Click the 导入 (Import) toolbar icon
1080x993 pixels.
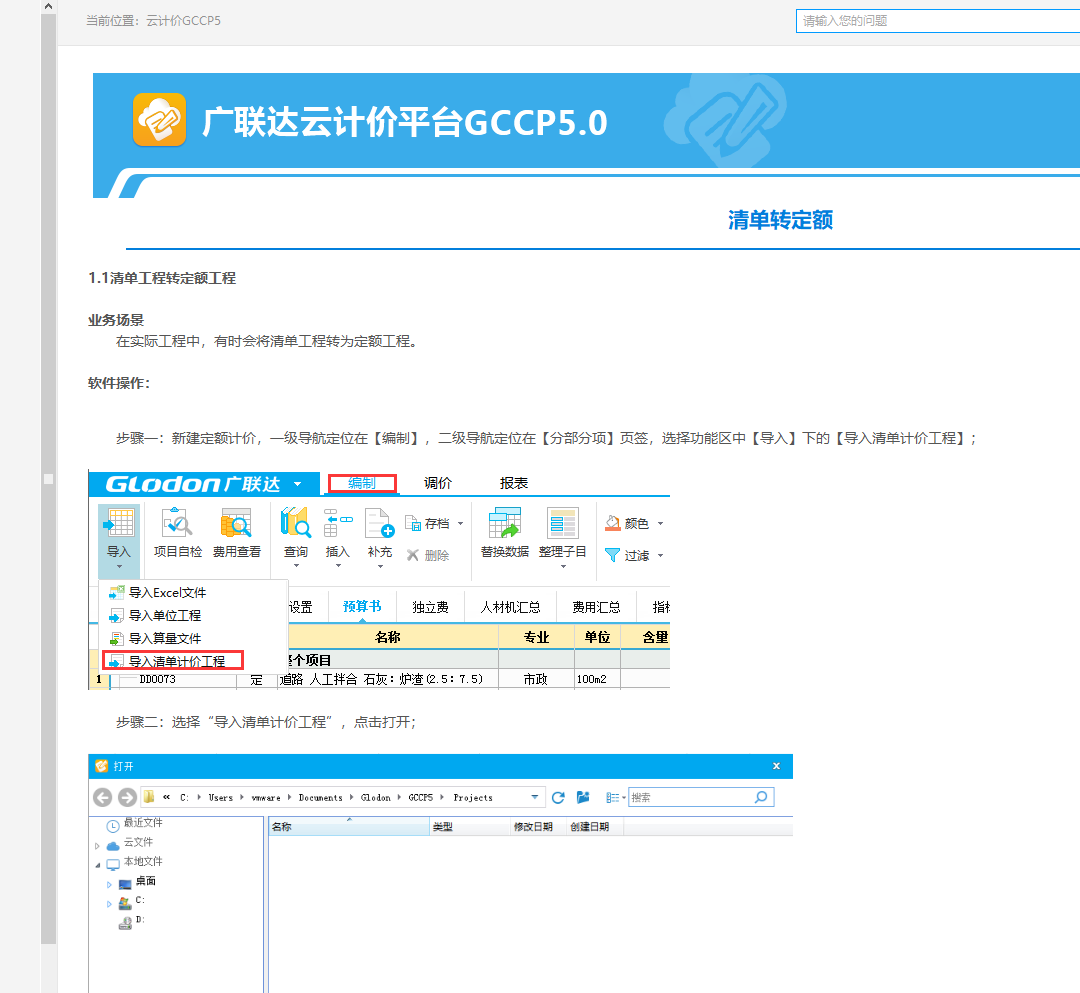point(120,523)
